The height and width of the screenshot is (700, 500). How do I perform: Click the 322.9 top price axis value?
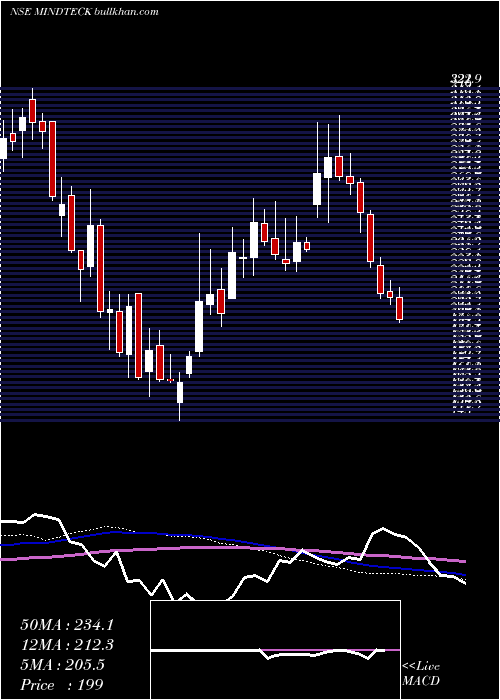tap(466, 79)
